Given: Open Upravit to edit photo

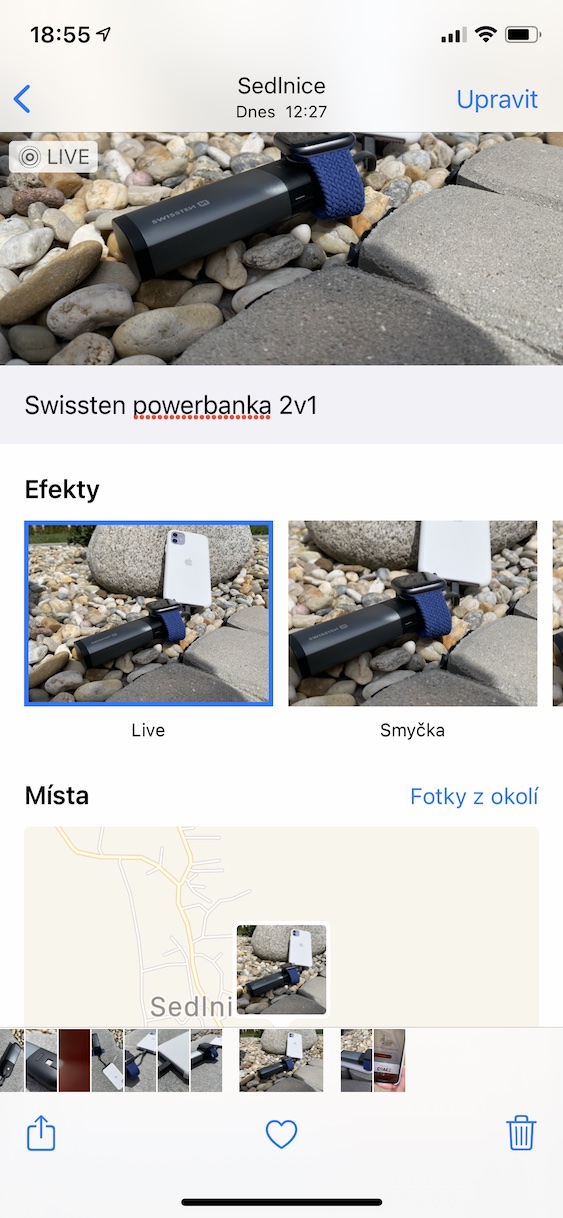Looking at the screenshot, I should [x=497, y=99].
